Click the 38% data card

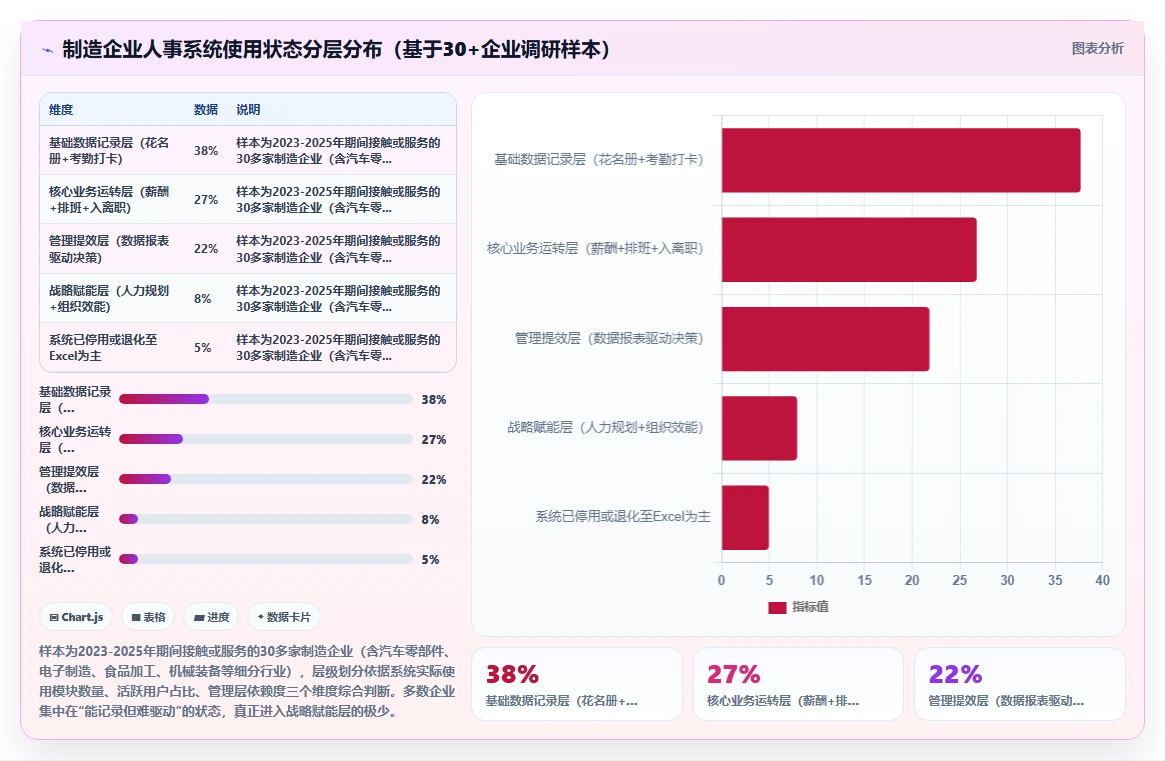[x=577, y=684]
